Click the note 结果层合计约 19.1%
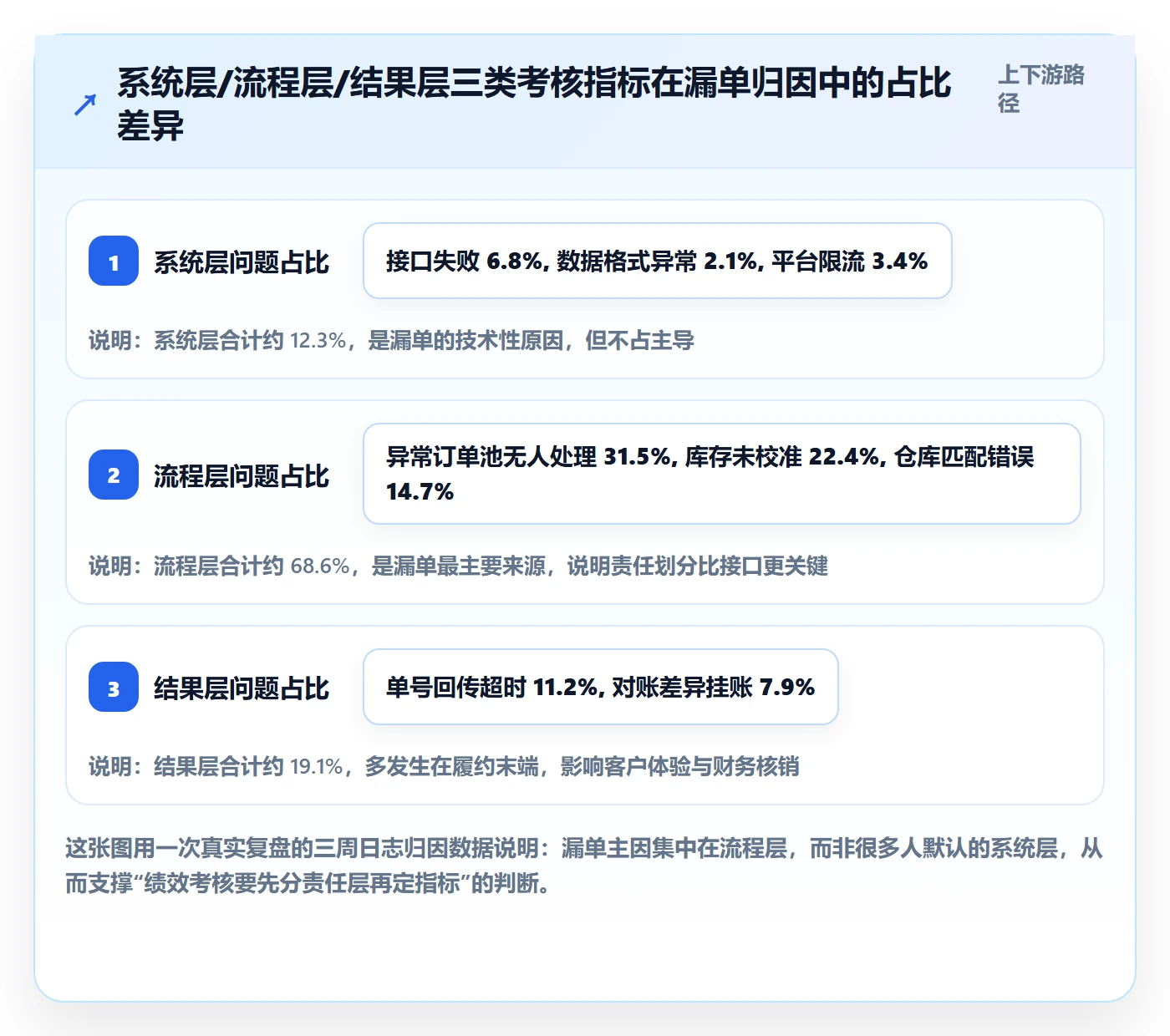This screenshot has width=1170, height=1036. (445, 767)
